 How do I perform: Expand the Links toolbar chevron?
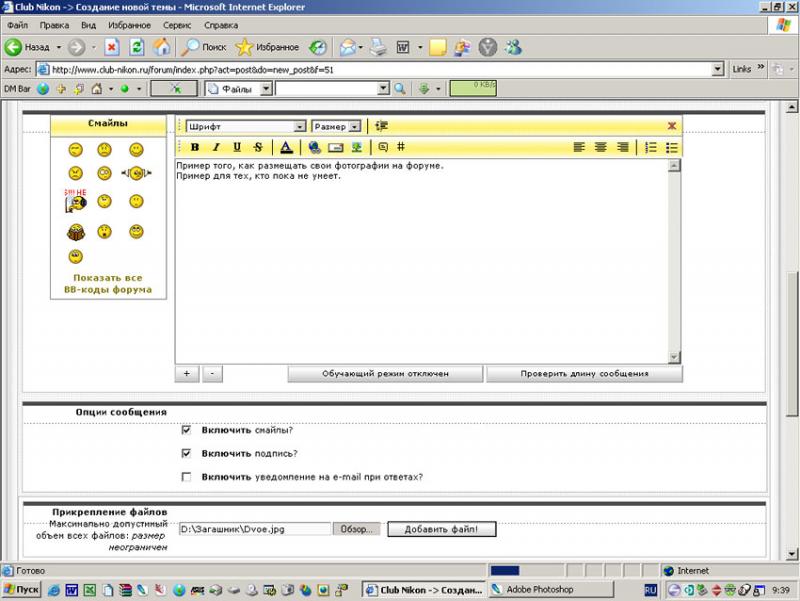[x=761, y=67]
